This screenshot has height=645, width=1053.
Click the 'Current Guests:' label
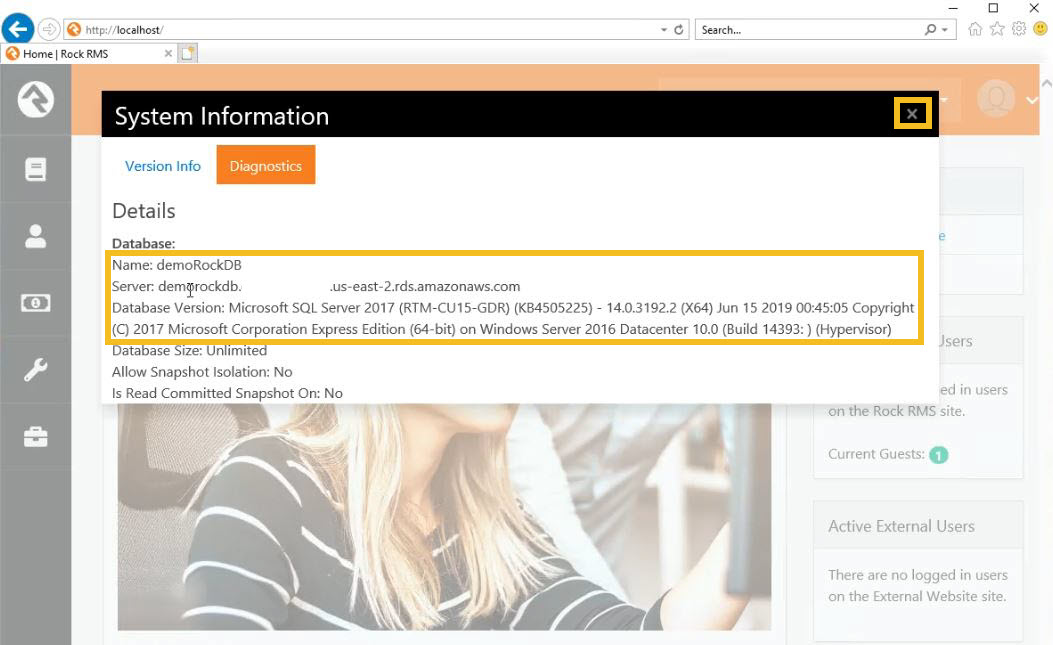click(876, 454)
